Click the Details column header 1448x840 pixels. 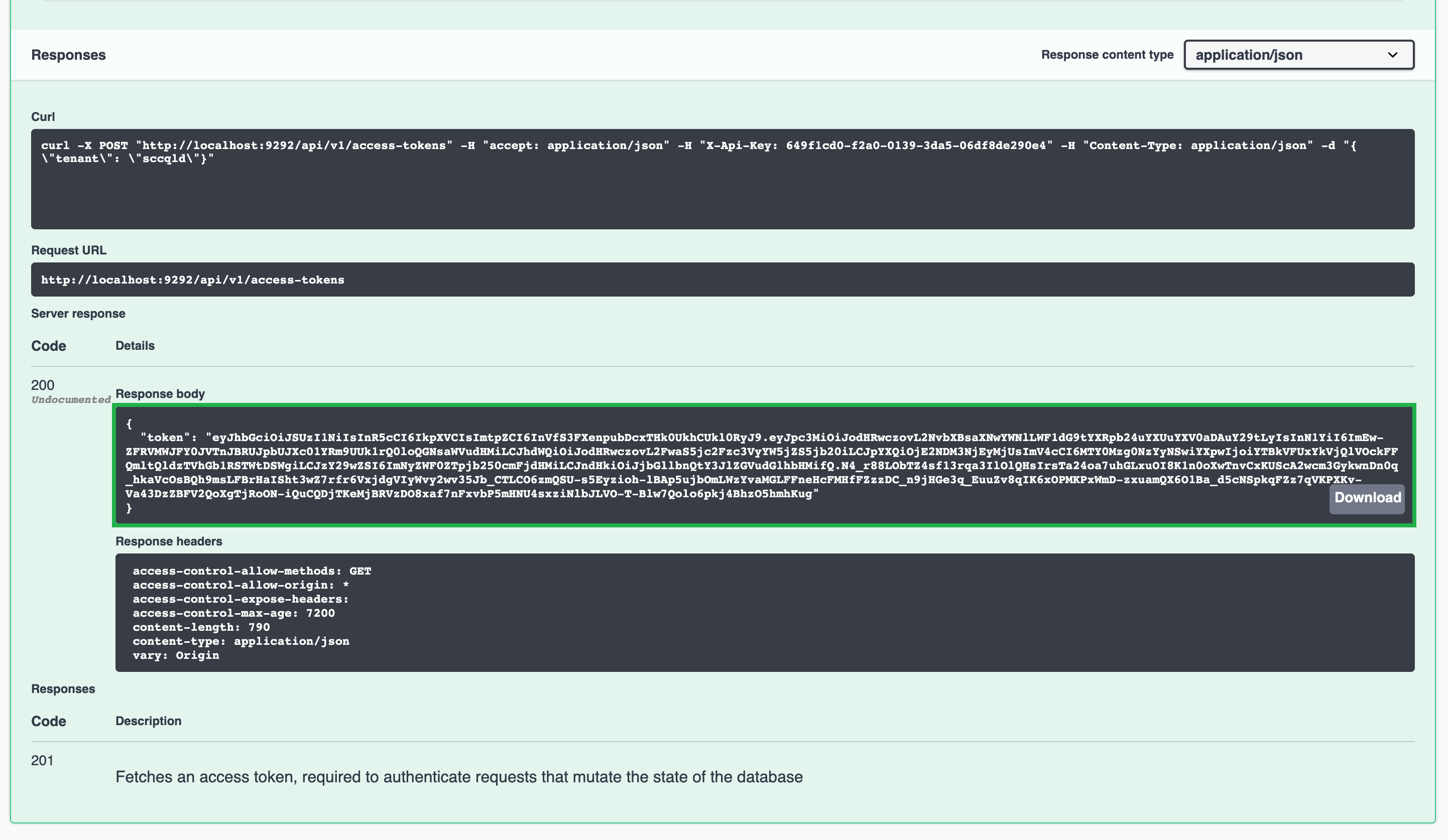coord(135,346)
